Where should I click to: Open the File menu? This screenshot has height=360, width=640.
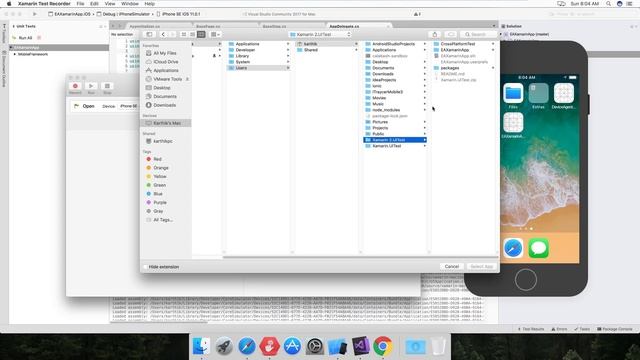(x=80, y=4)
